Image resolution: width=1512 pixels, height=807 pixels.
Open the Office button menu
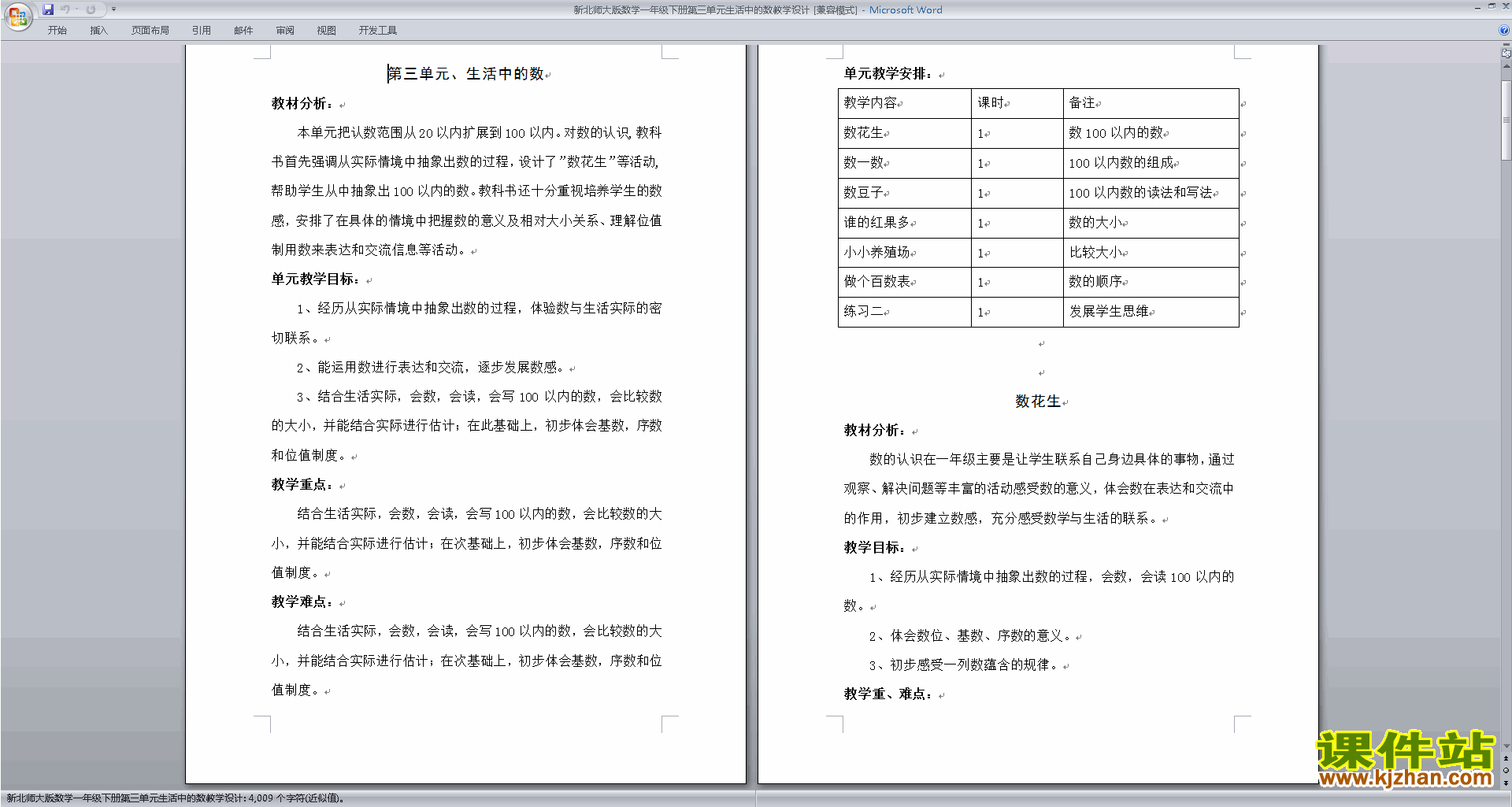click(x=17, y=17)
